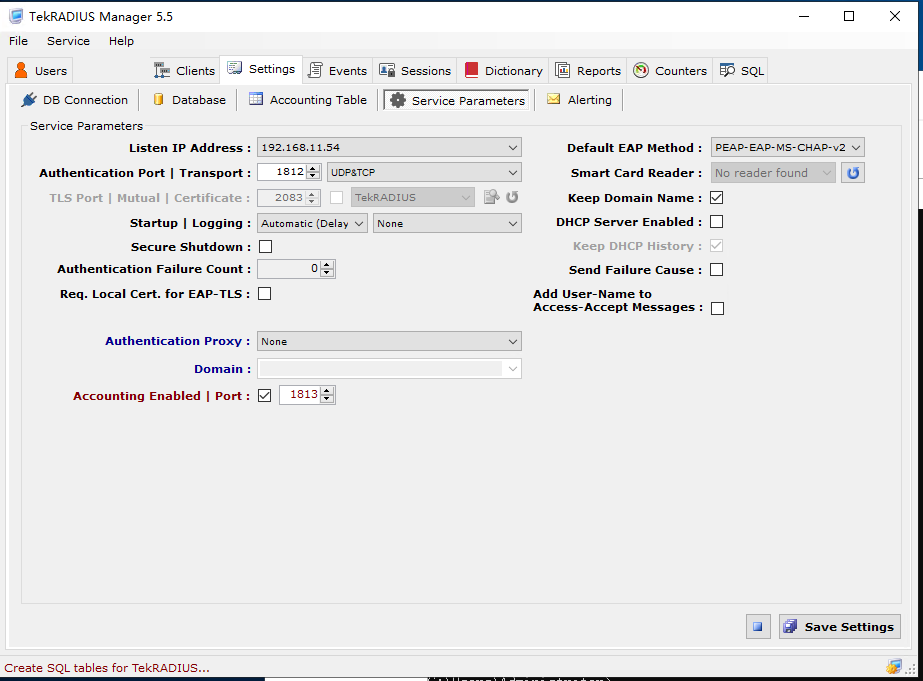Go to the Sessions tab
The height and width of the screenshot is (681, 923).
coord(415,71)
